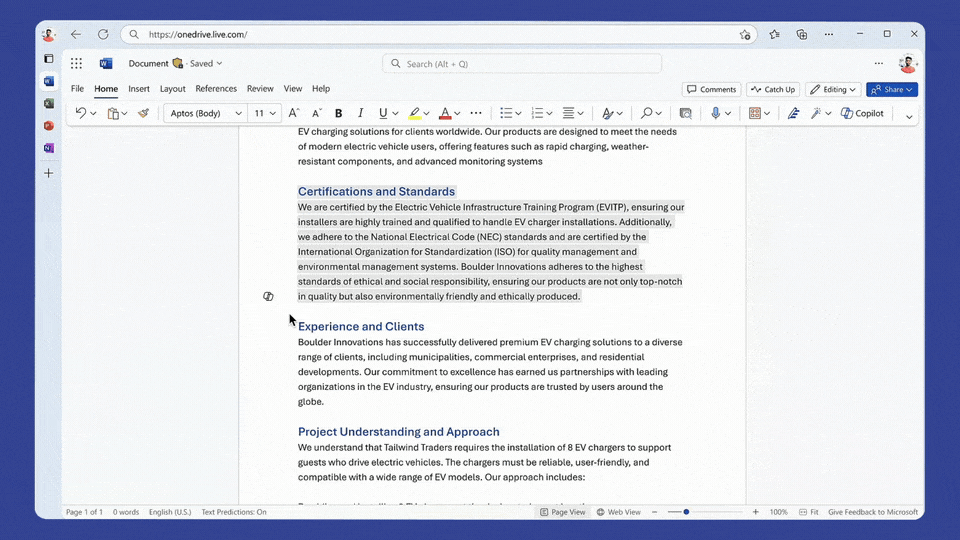Open the Insert ribbon tab

(139, 89)
